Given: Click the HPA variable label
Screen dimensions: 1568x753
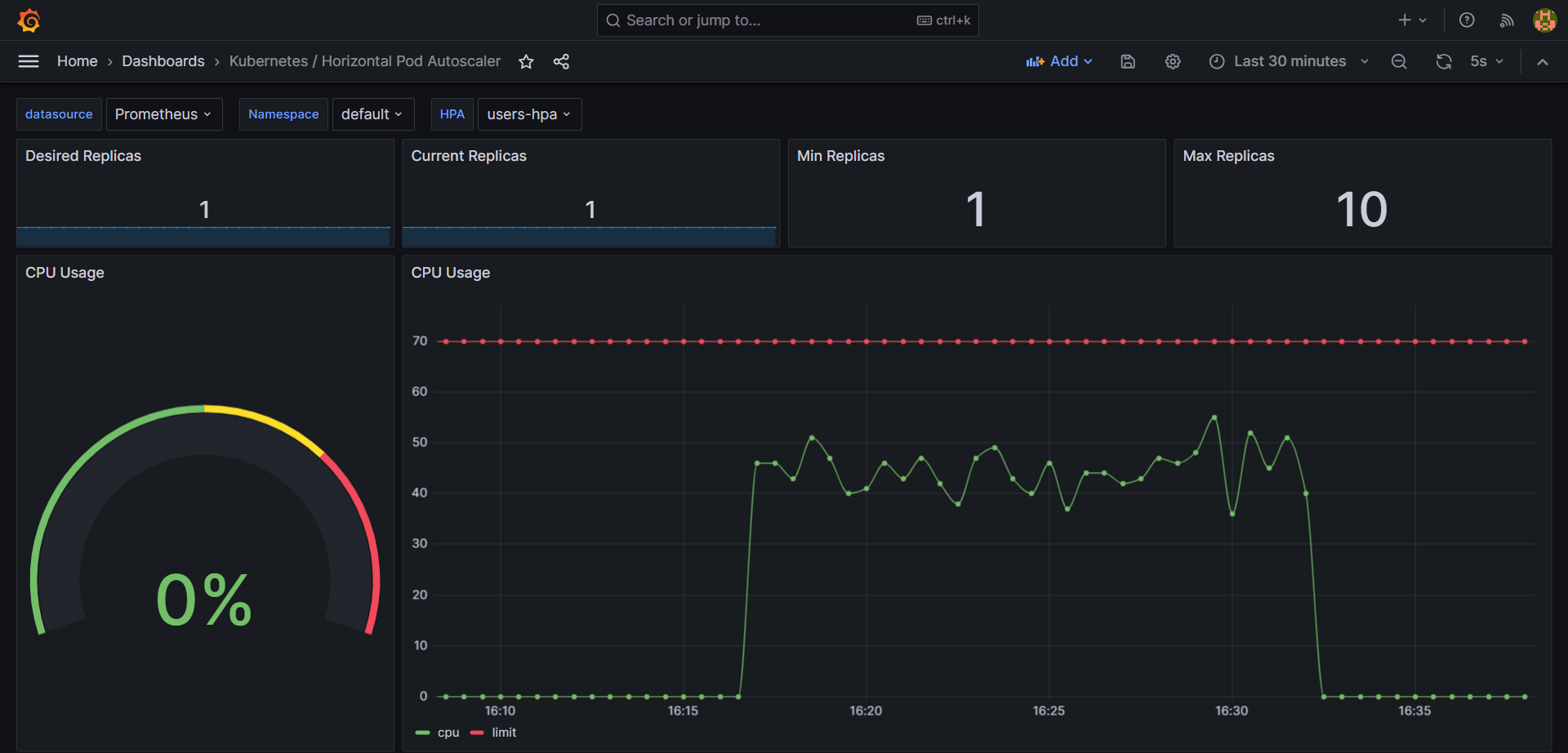Looking at the screenshot, I should [x=452, y=114].
